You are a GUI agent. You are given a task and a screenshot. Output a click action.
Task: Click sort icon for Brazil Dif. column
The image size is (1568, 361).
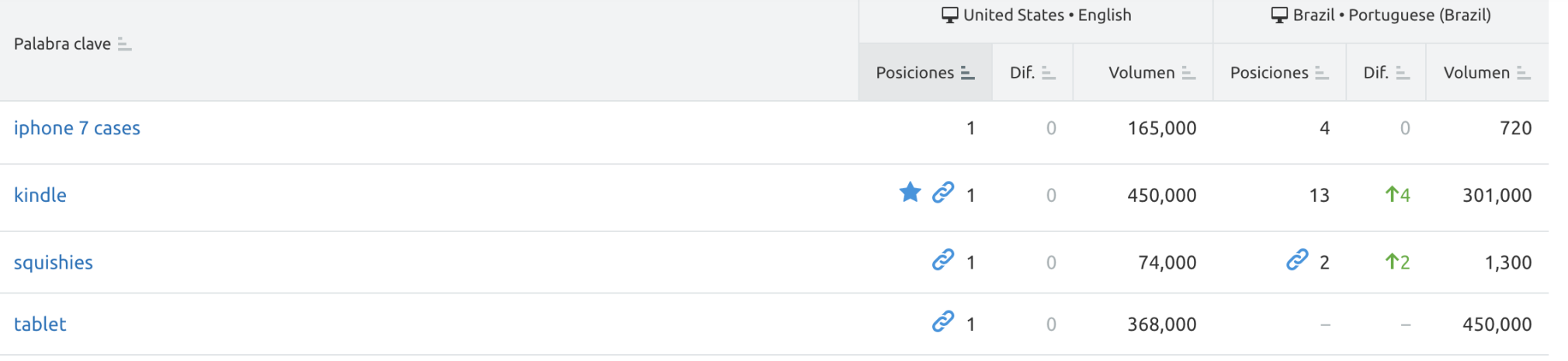(x=1403, y=73)
